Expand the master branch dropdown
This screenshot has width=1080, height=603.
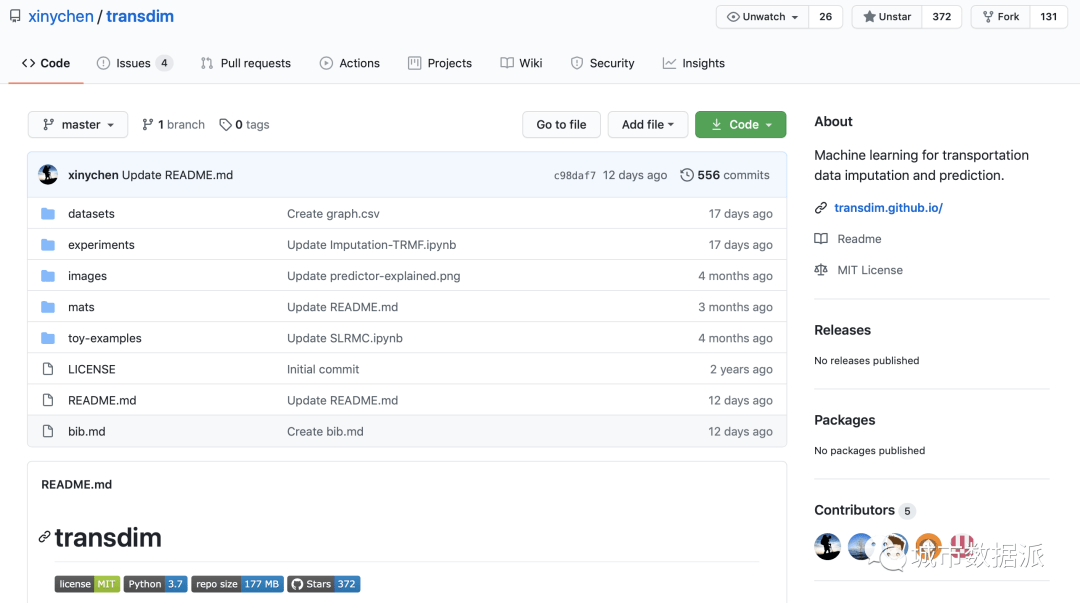pos(78,125)
